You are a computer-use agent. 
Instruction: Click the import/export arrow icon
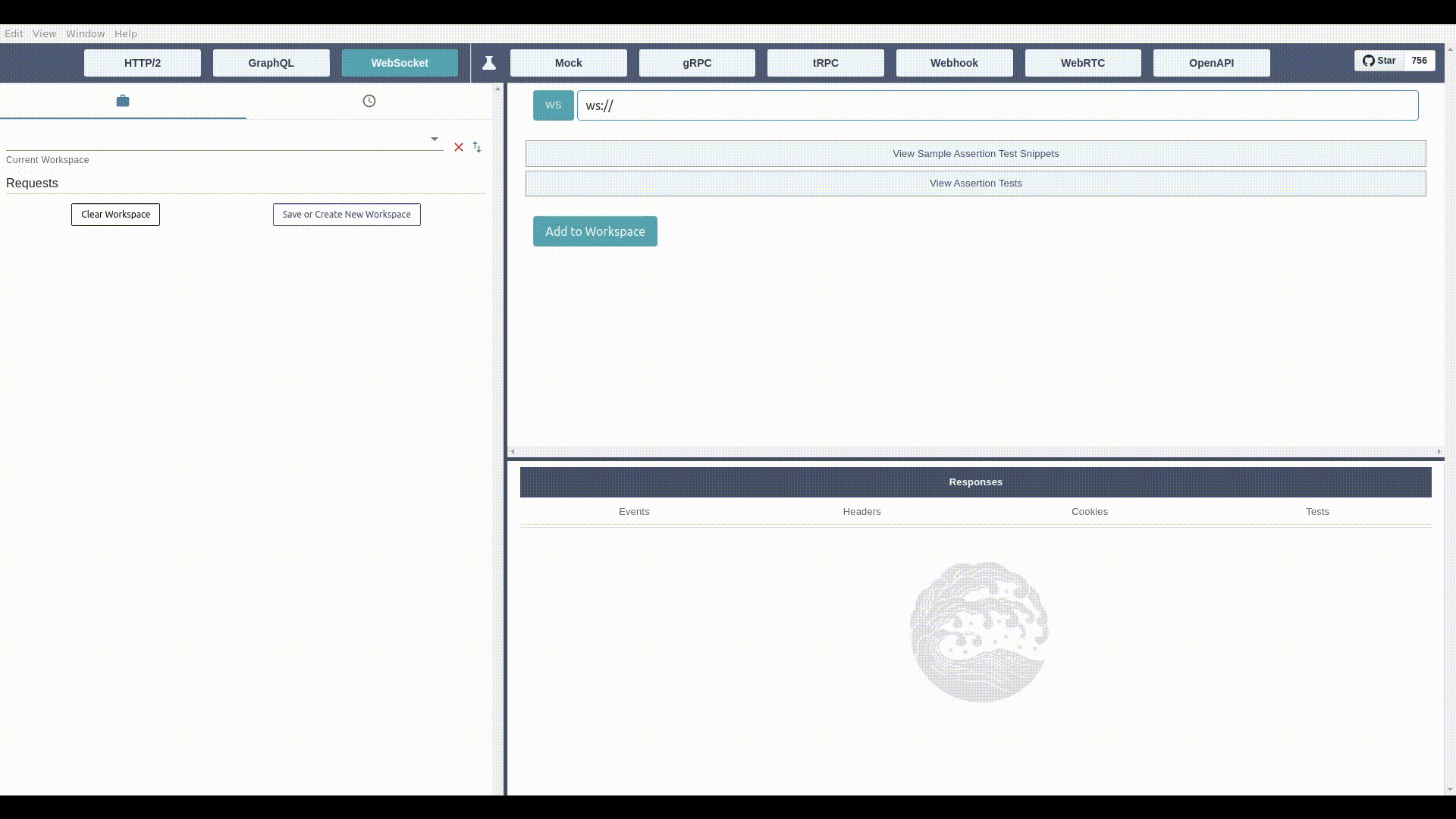tap(477, 147)
